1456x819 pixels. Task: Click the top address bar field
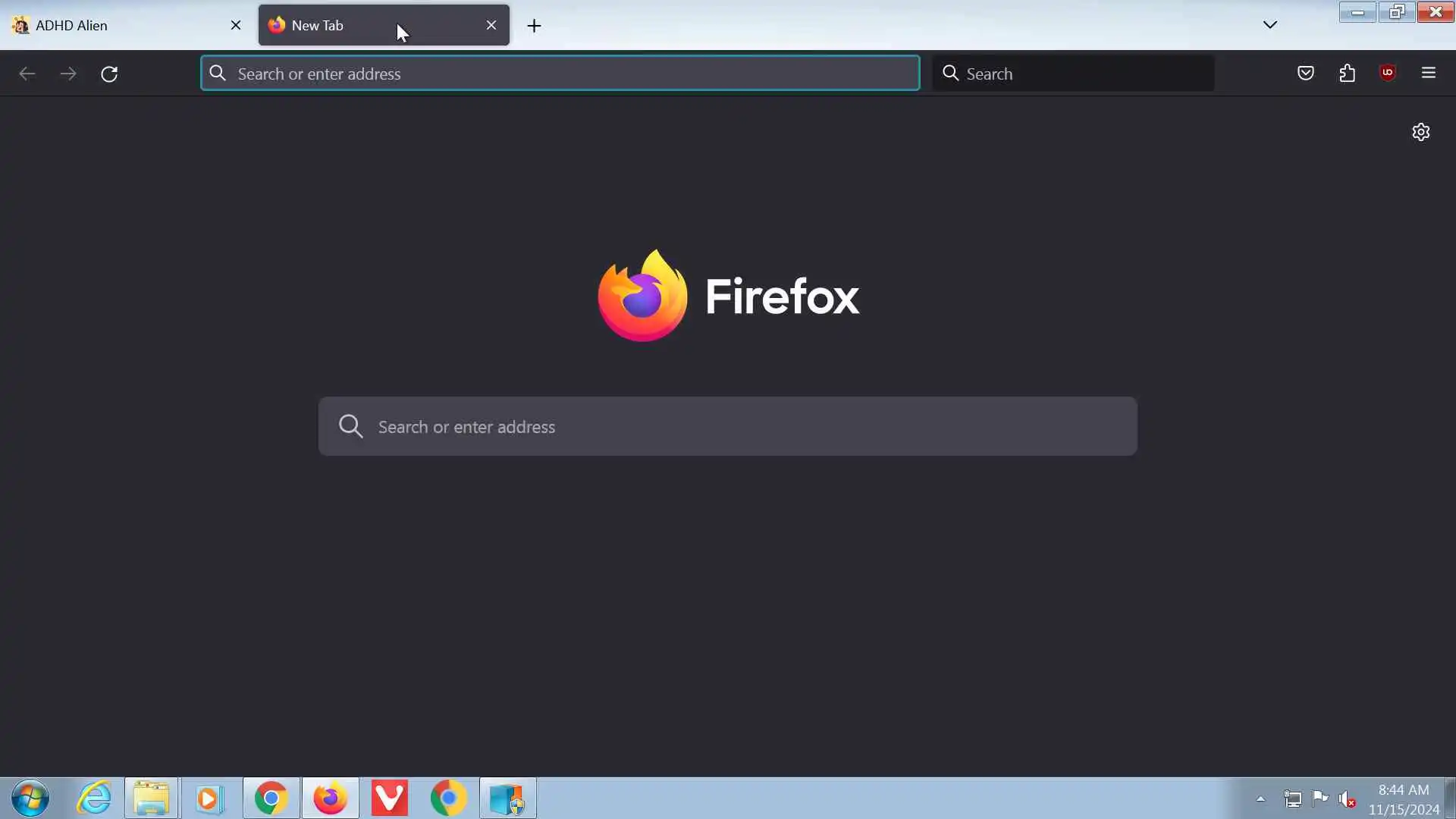(561, 74)
